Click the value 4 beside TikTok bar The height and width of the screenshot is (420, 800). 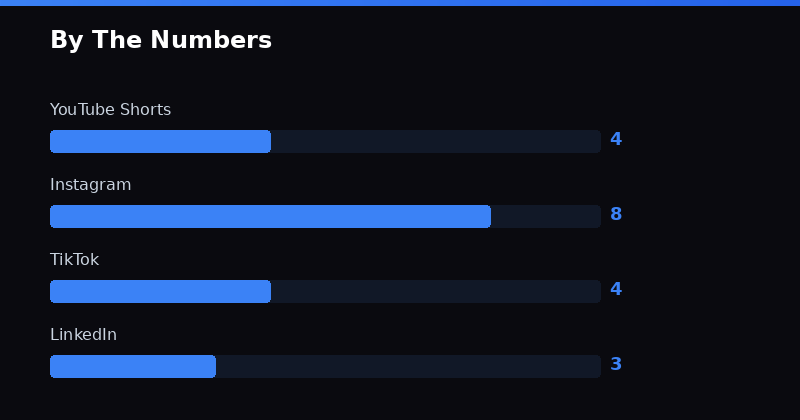click(616, 290)
